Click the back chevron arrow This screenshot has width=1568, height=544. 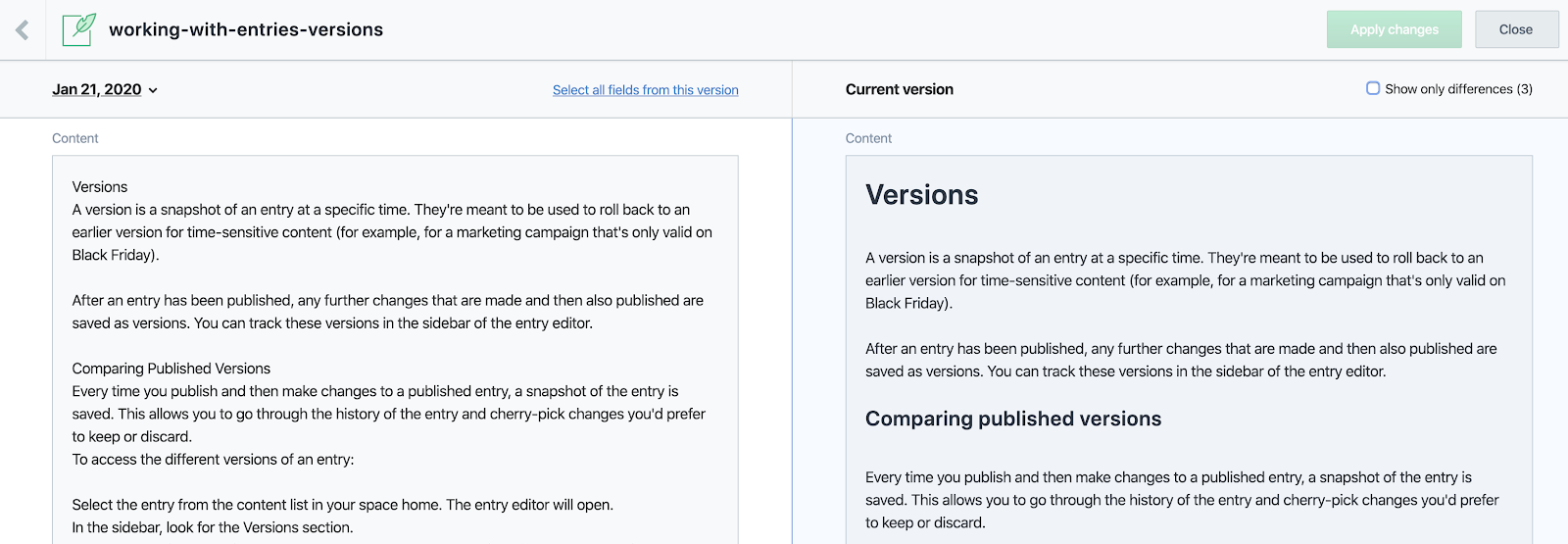click(23, 30)
